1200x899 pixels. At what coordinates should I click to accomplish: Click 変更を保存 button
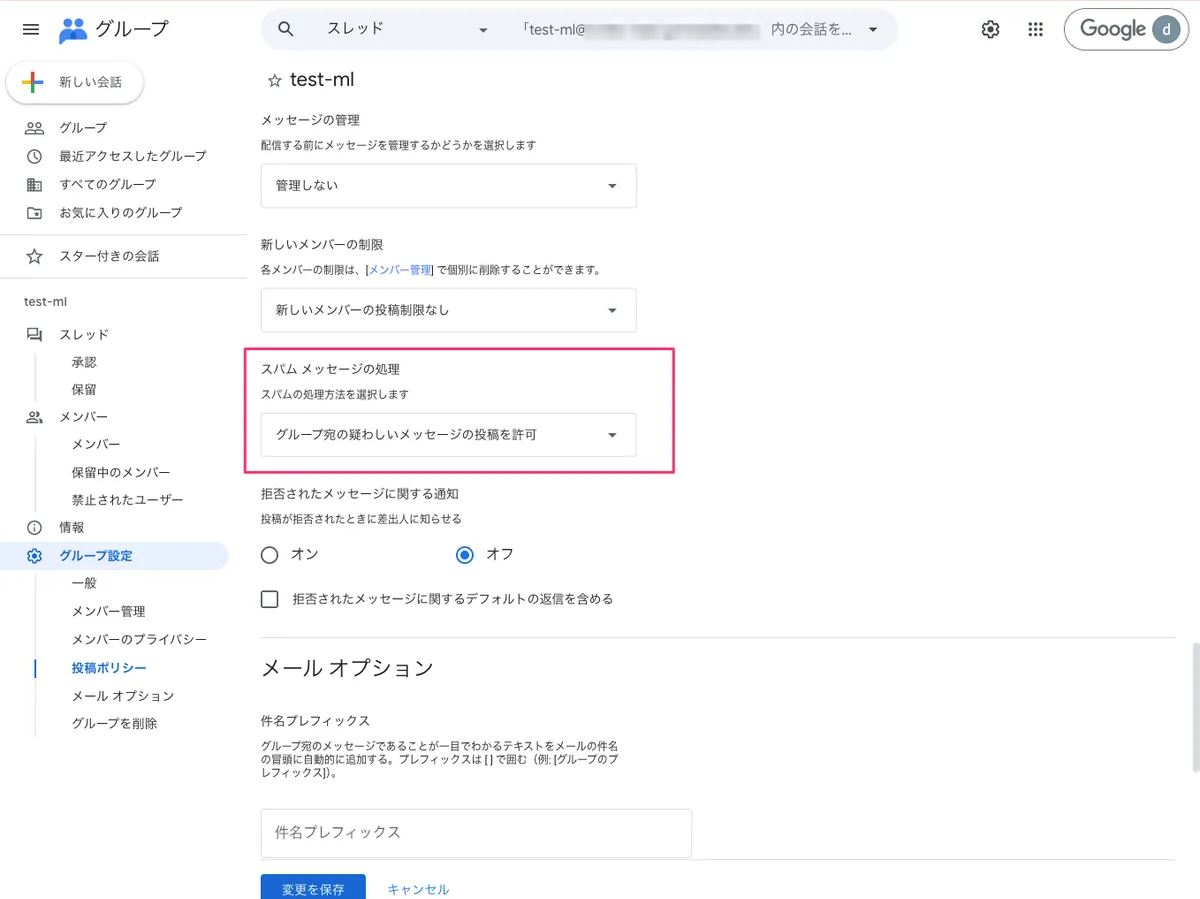313,888
